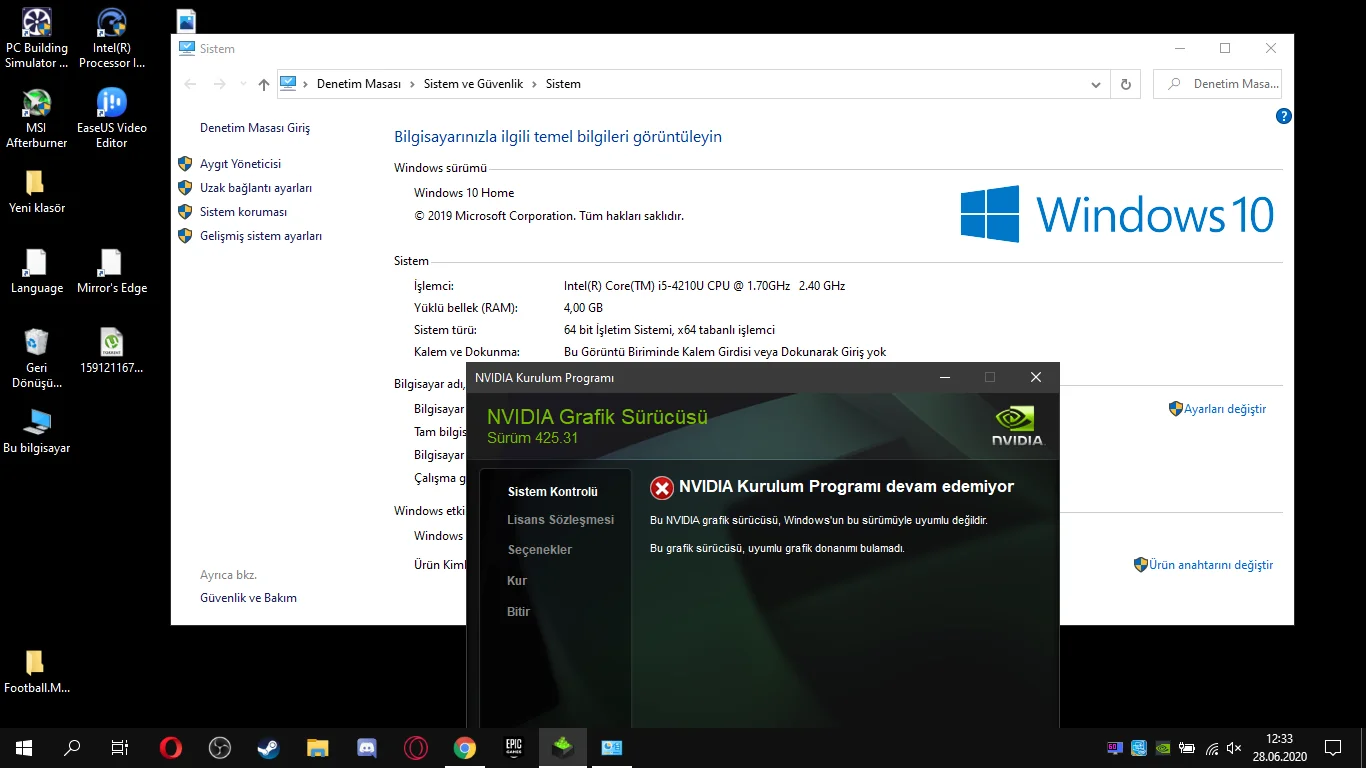Switch to the Sistem control panel taskbar button
This screenshot has width=1366, height=768.
tap(612, 747)
